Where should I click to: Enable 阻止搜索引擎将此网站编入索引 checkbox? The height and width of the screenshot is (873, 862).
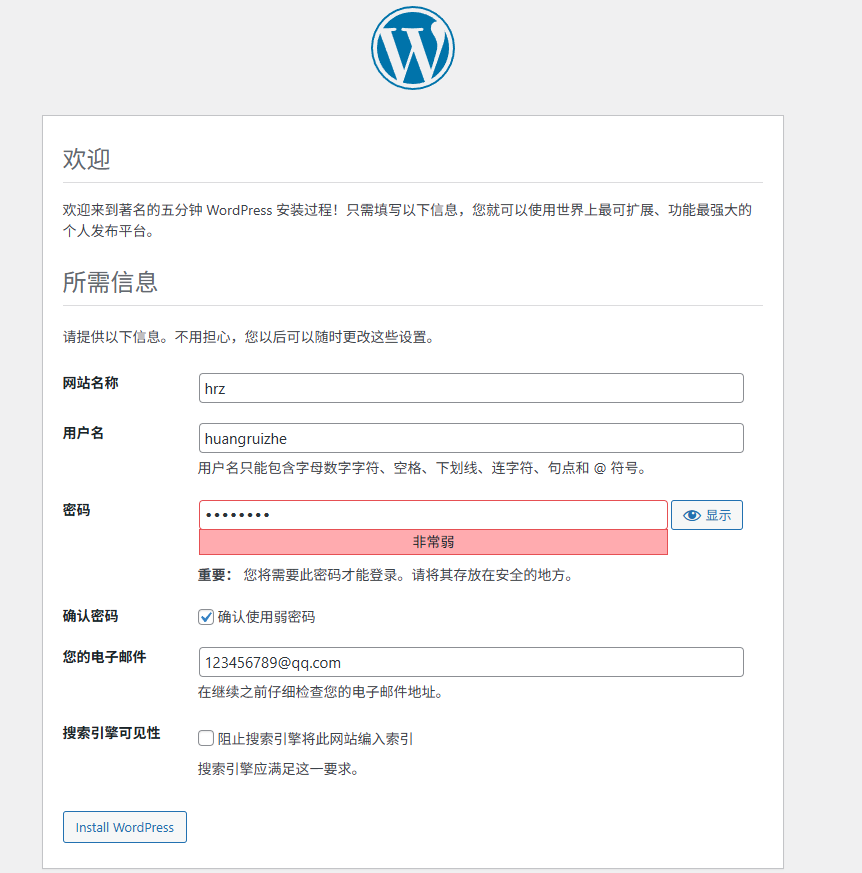[x=206, y=738]
